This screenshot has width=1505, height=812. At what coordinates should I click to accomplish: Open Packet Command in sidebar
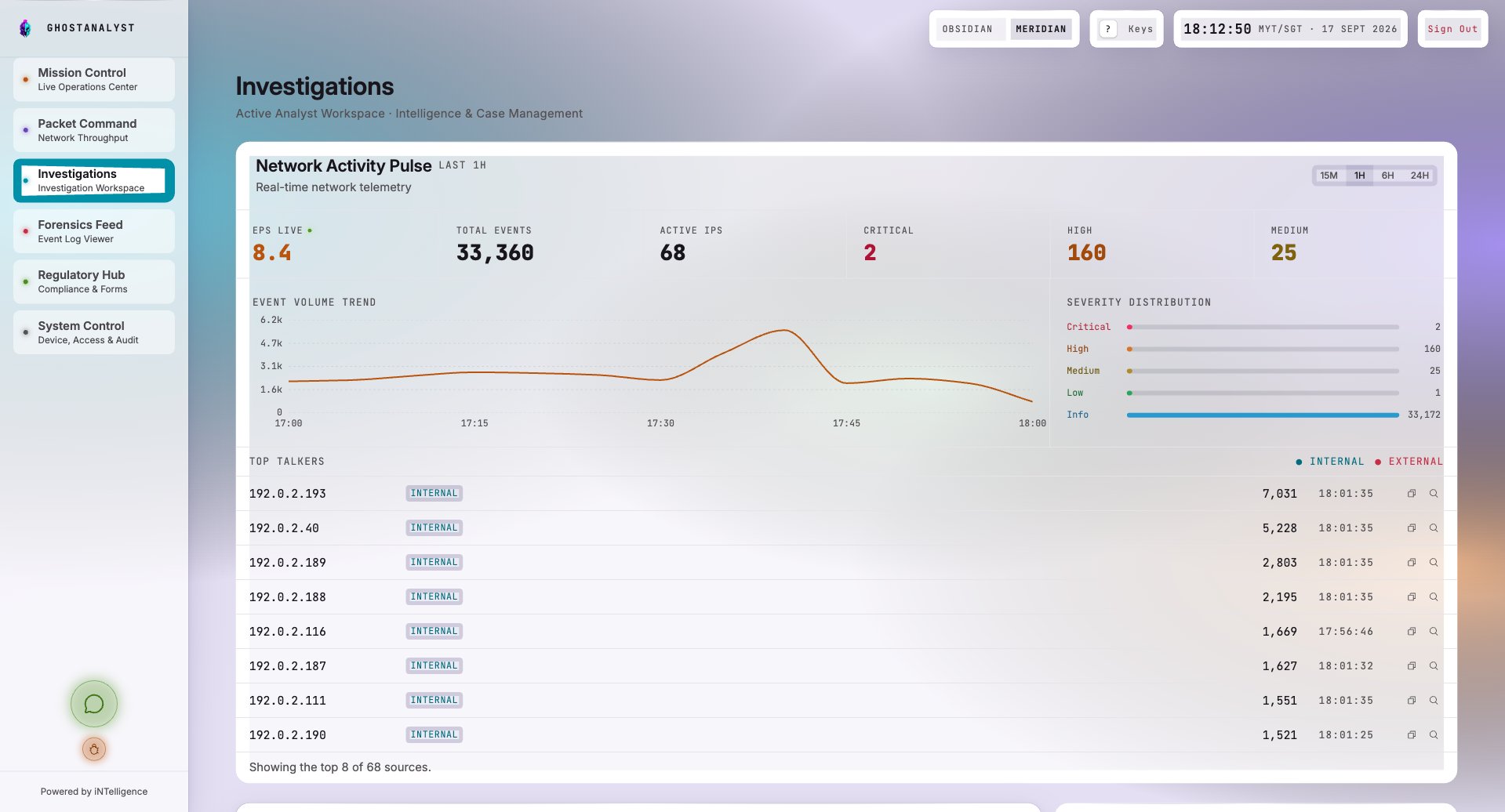[94, 130]
